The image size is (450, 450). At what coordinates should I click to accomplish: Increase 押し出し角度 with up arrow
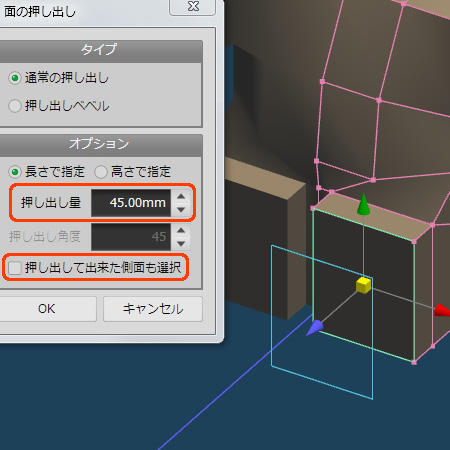point(181,230)
